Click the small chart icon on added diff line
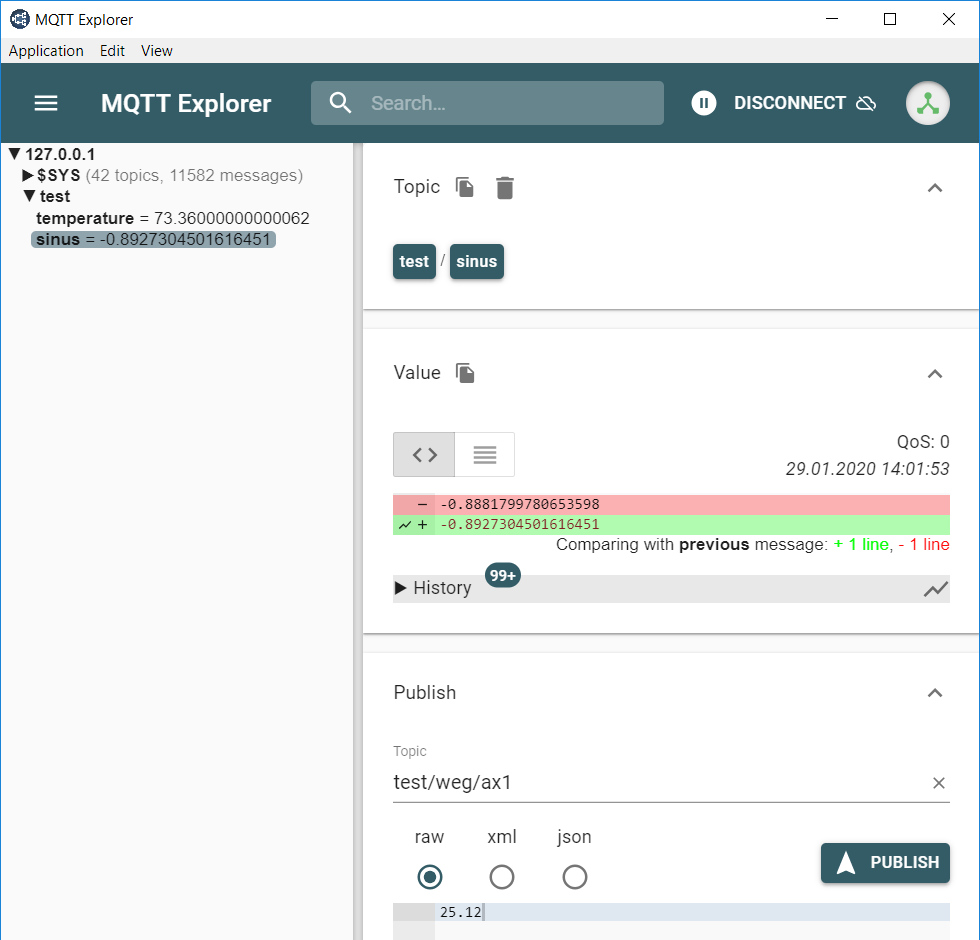The image size is (980, 940). 405,525
